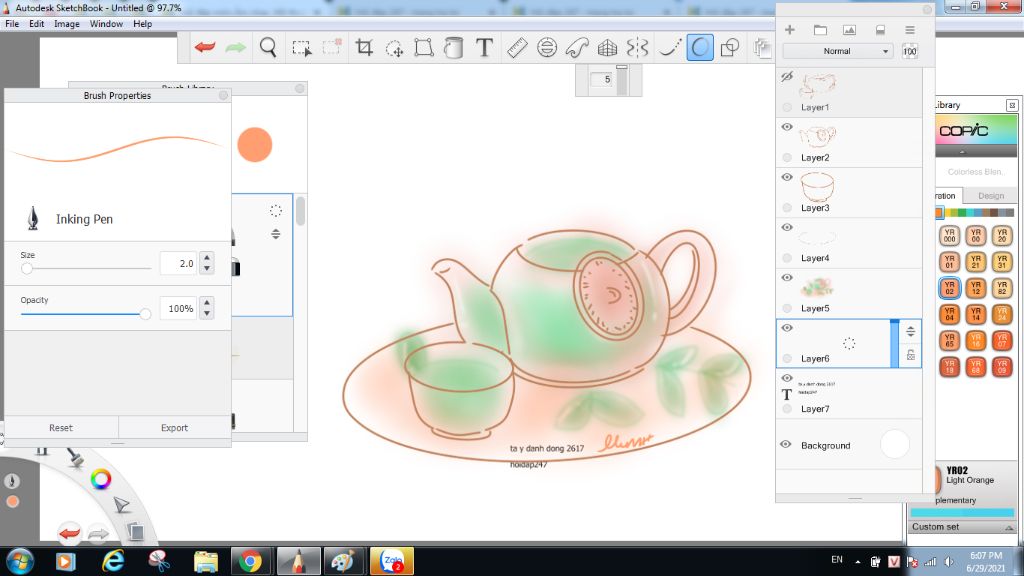Viewport: 1024px width, 576px height.
Task: Pick the YR000 Copic color swatch
Action: tap(949, 235)
